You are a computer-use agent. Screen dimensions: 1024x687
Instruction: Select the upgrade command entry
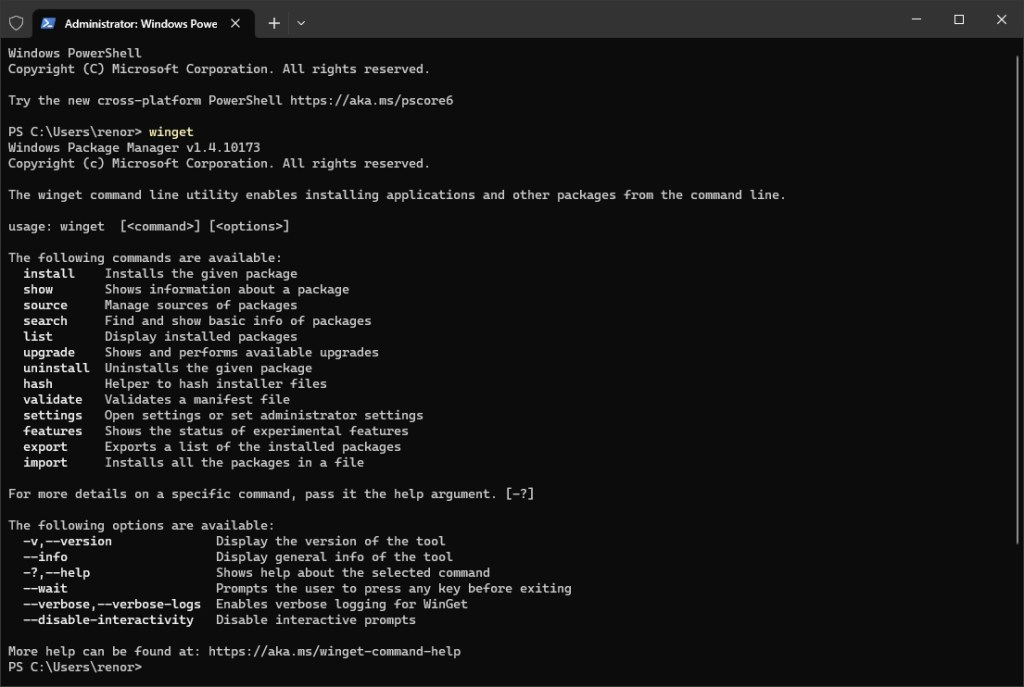coord(49,352)
